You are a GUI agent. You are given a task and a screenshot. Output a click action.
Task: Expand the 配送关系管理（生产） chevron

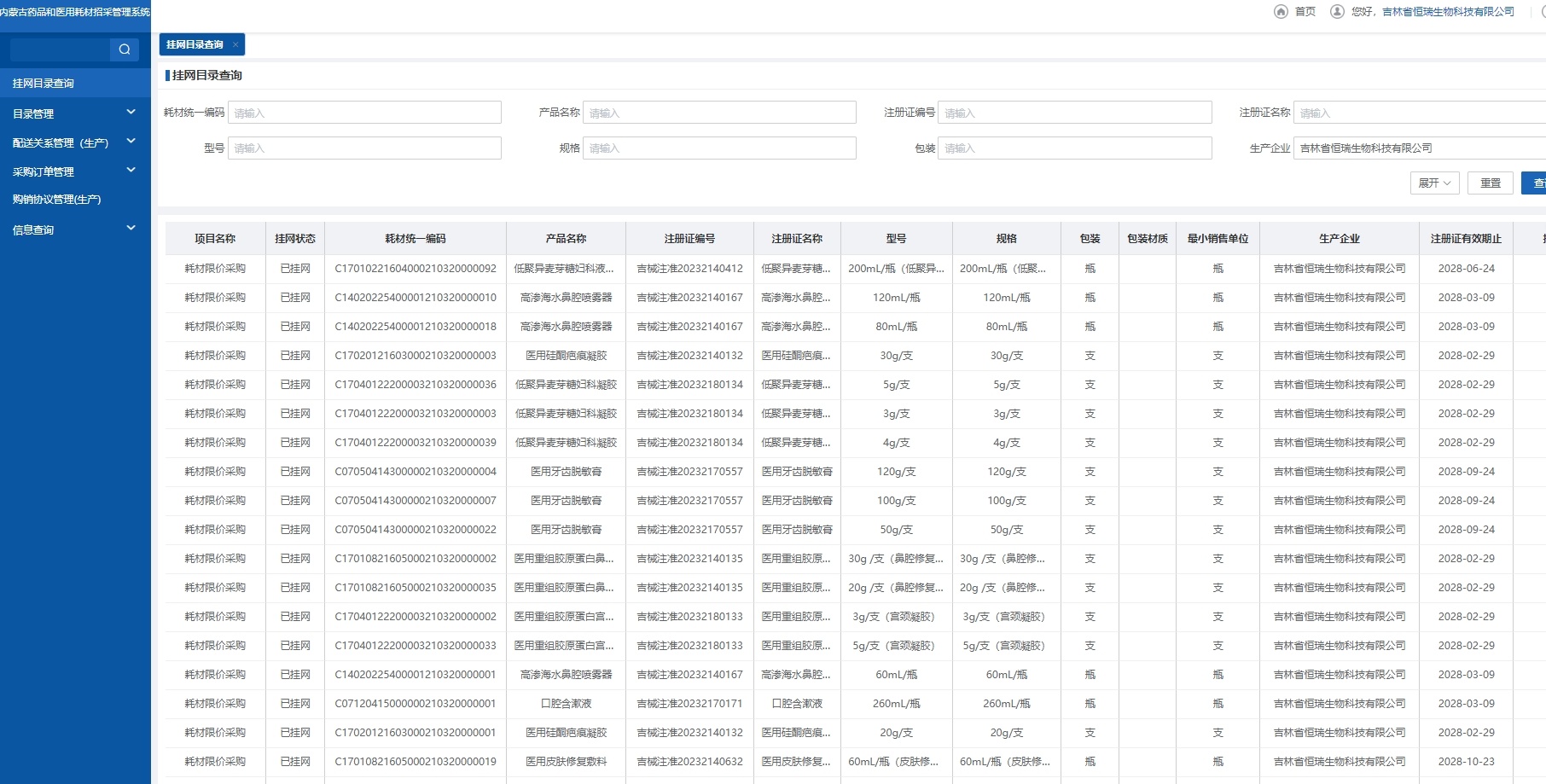click(131, 141)
